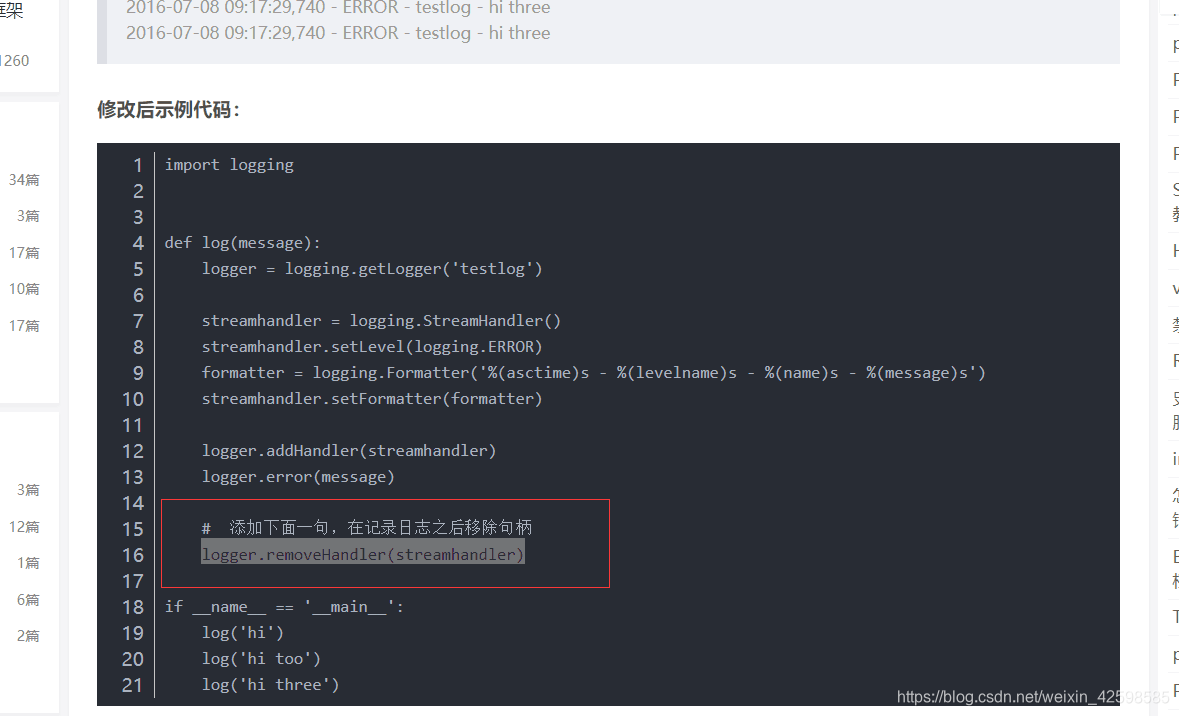Open the sidebar category with 1篇
The image size is (1179, 716).
pyautogui.click(x=29, y=563)
